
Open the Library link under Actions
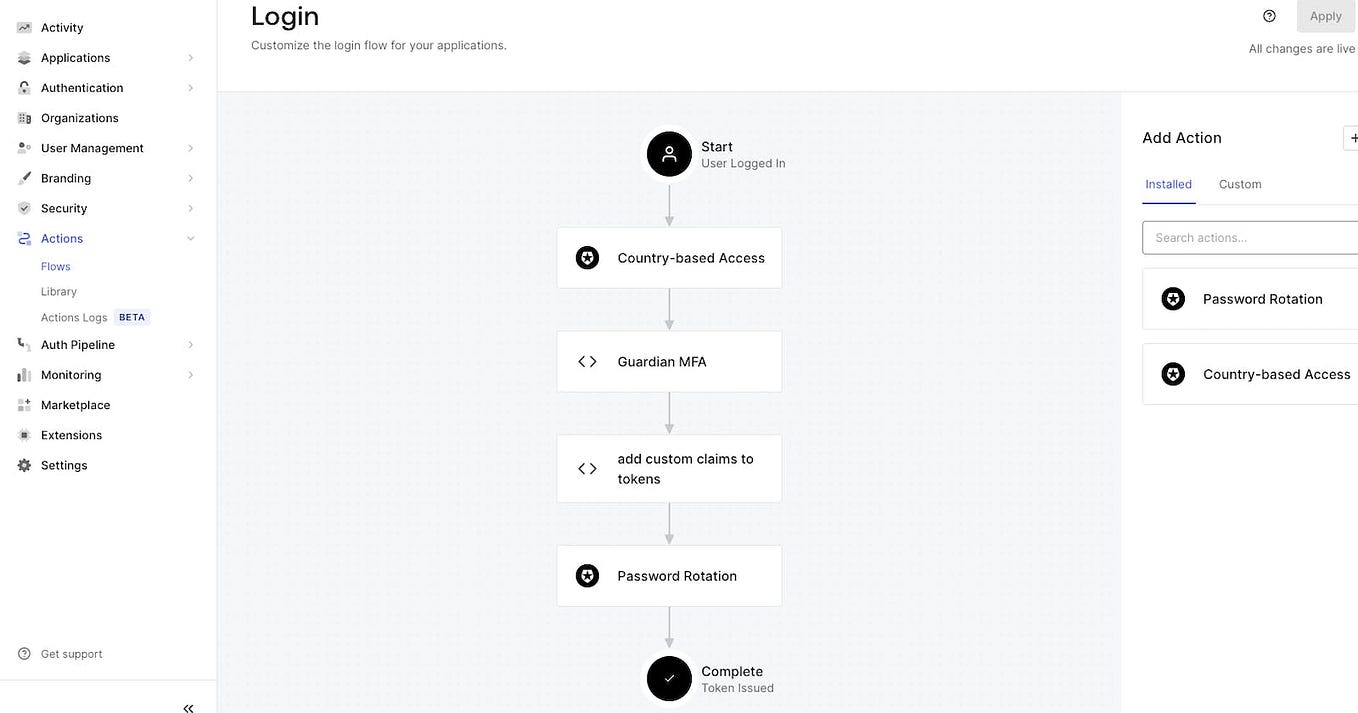pyautogui.click(x=58, y=291)
